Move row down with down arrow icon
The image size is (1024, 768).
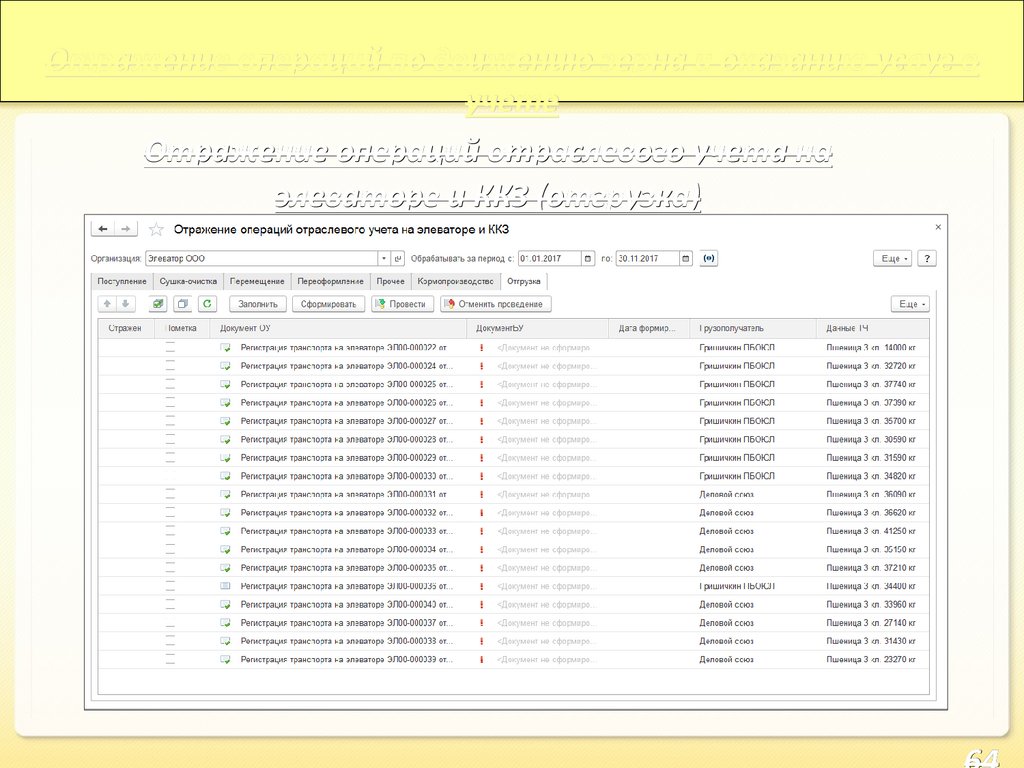(x=124, y=304)
